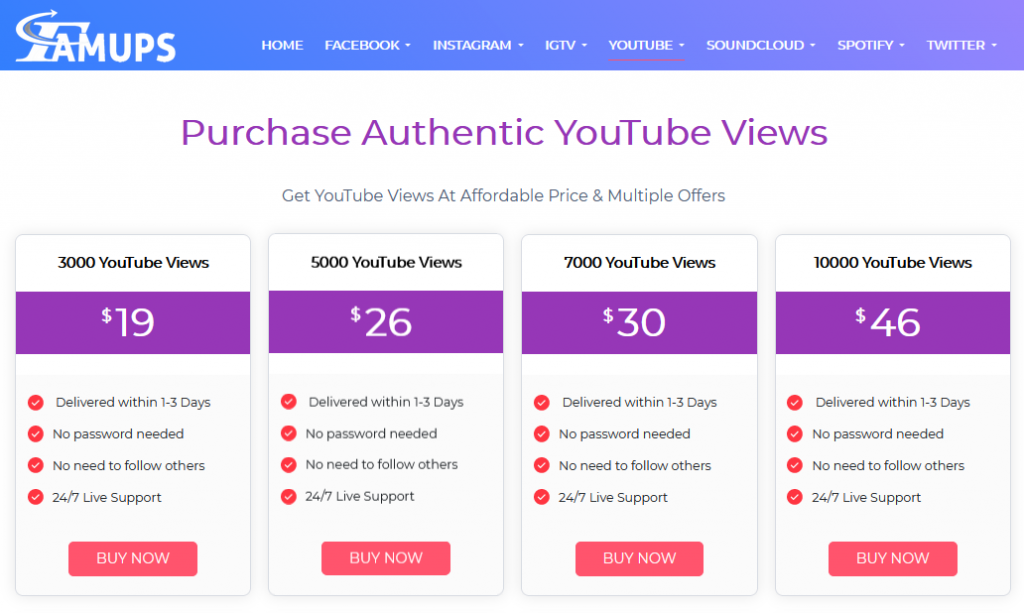Screen dimensions: 1024x613
Task: Open the SOUNDCLOUD menu
Action: click(761, 45)
